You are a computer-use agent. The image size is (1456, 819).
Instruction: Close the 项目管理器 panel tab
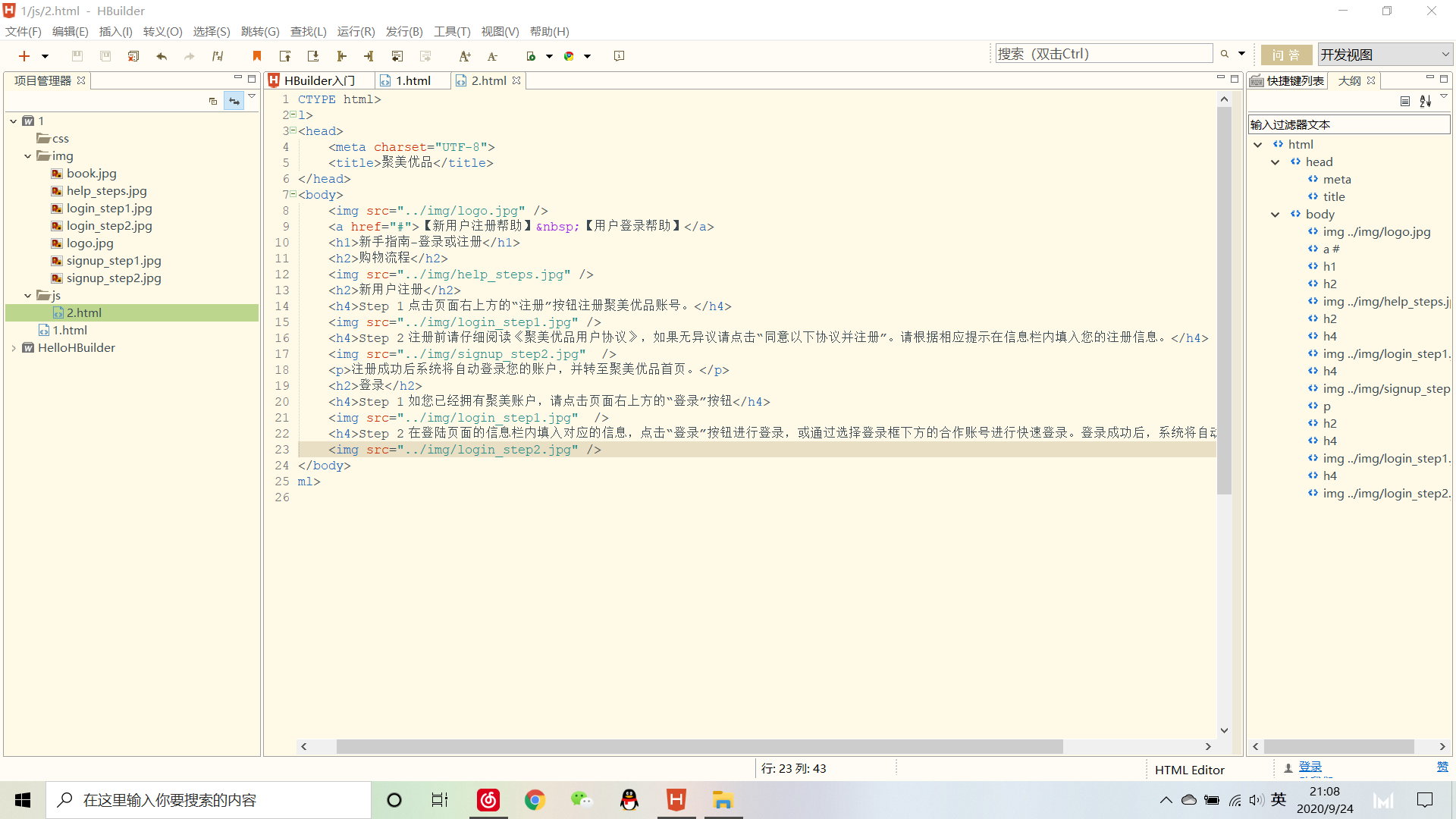(x=81, y=80)
